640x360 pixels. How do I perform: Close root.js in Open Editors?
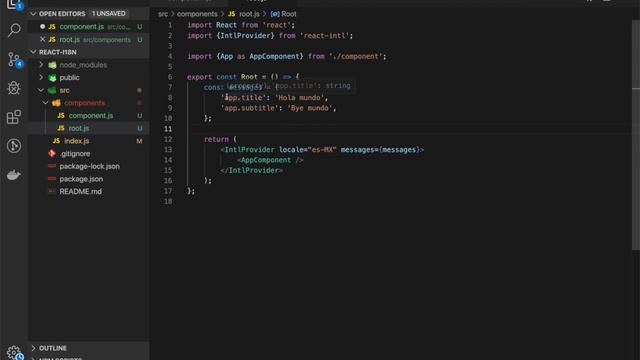42,40
